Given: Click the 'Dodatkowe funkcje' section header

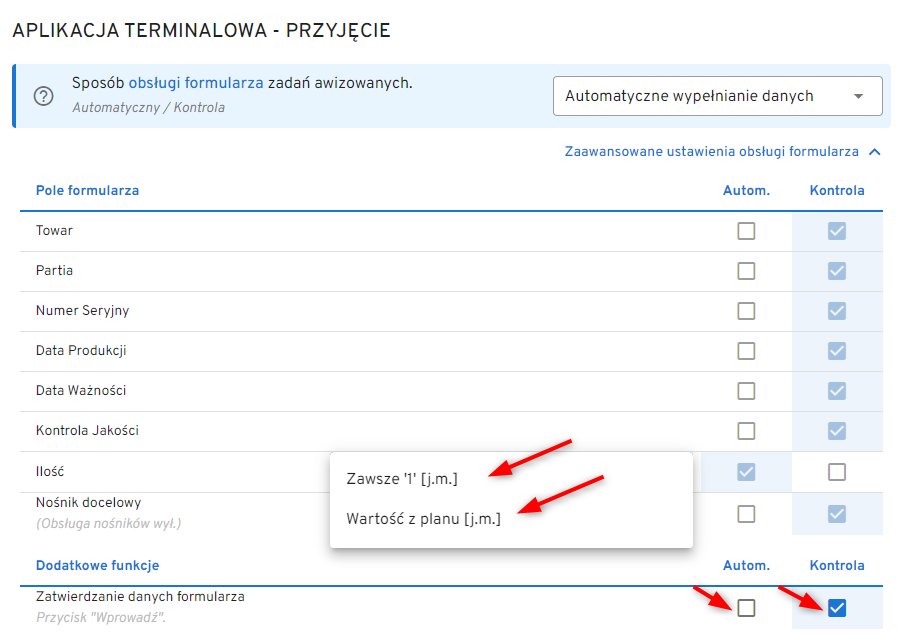Looking at the screenshot, I should point(97,566).
